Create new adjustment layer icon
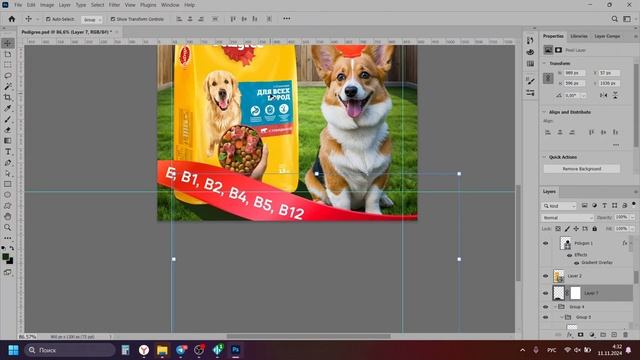The image size is (640, 360). [x=592, y=335]
